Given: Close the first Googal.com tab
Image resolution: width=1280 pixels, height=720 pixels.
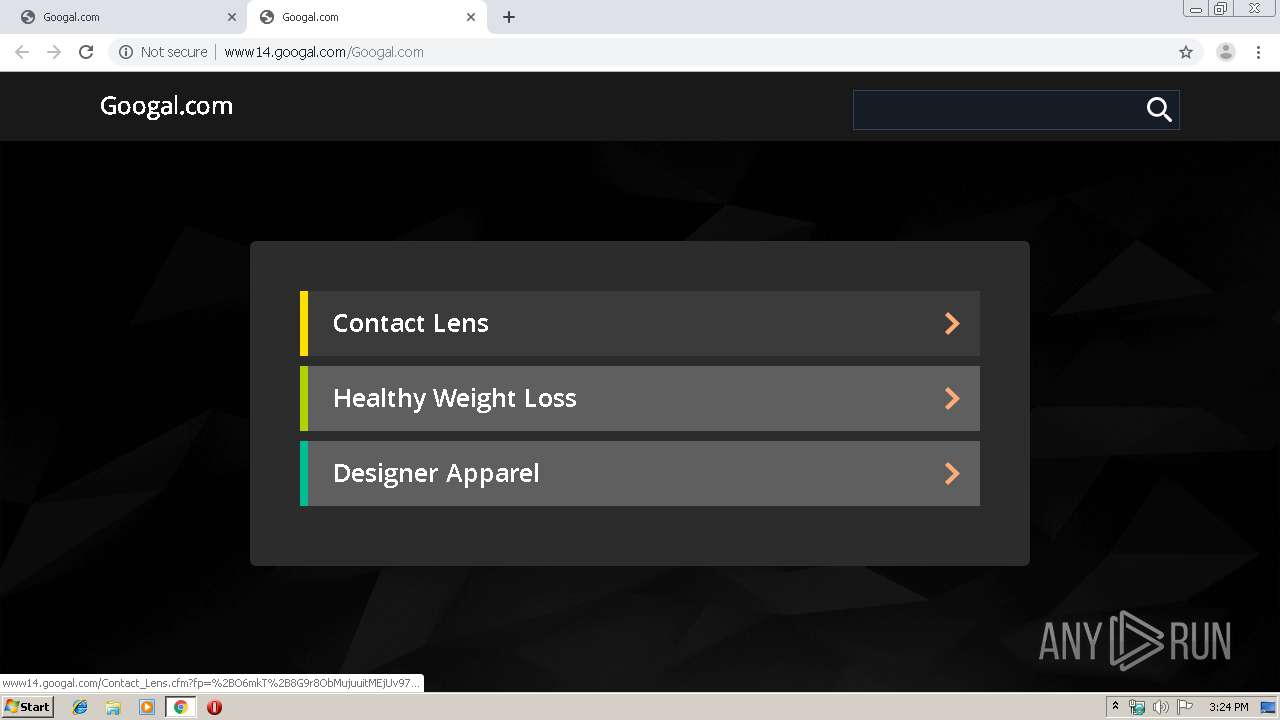Looking at the screenshot, I should click(x=232, y=17).
